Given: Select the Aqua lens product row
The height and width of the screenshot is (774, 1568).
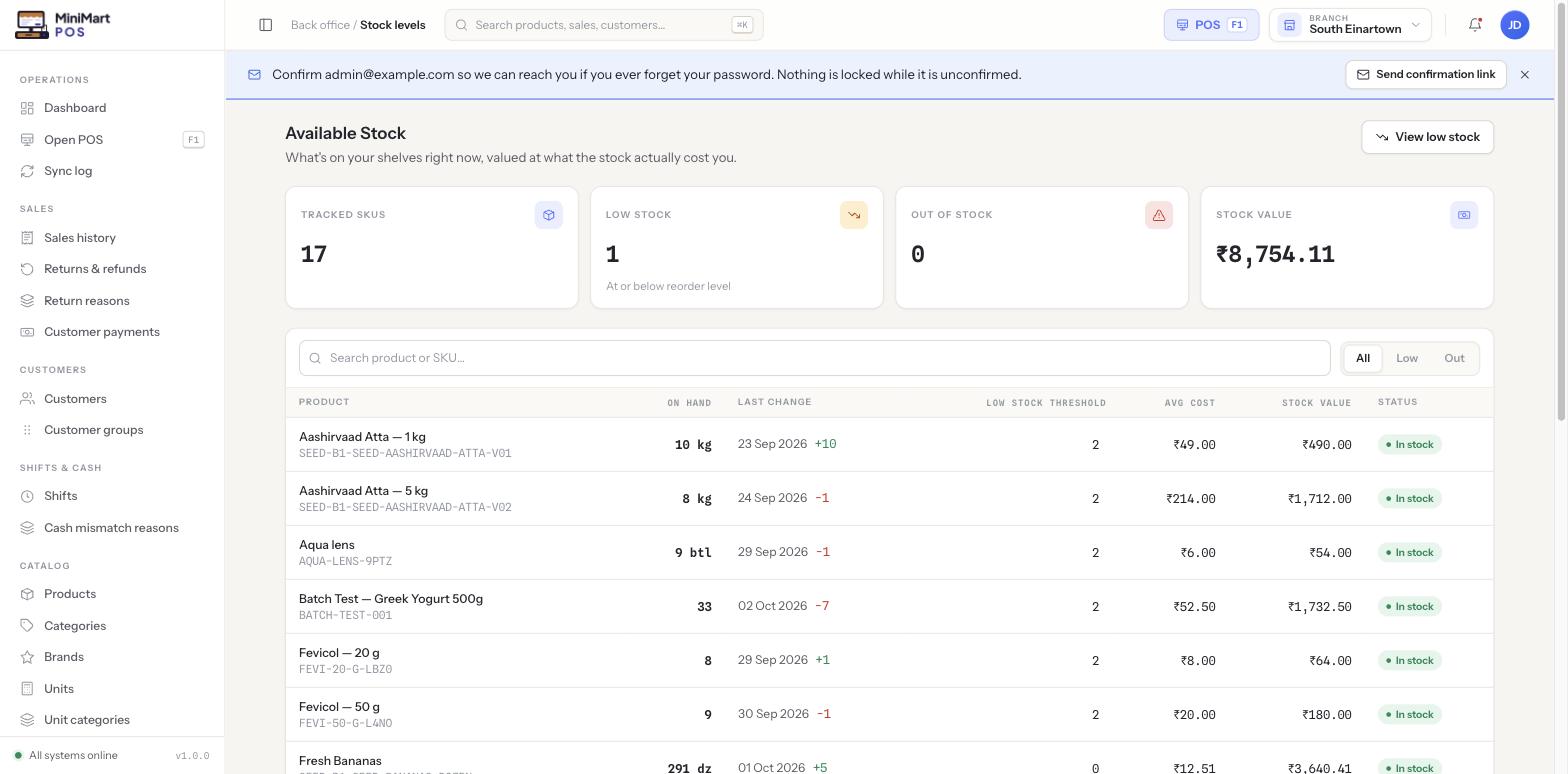Looking at the screenshot, I should click(889, 553).
